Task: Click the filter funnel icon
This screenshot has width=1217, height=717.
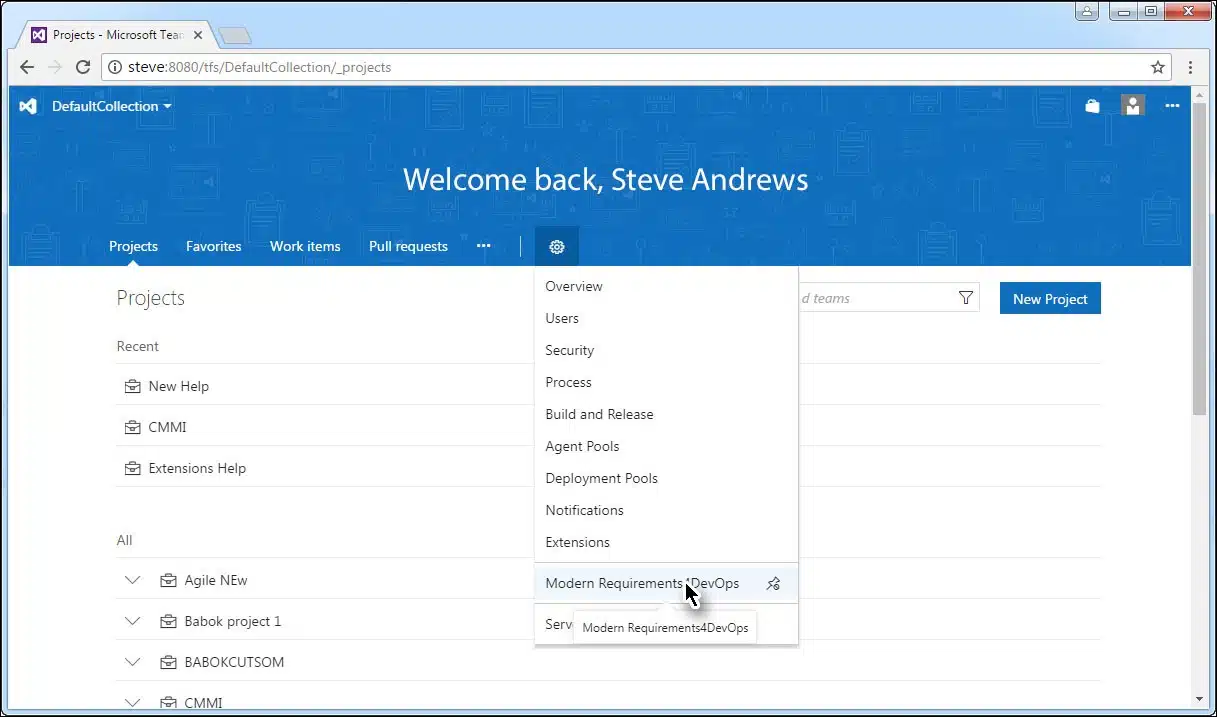Action: 965,298
